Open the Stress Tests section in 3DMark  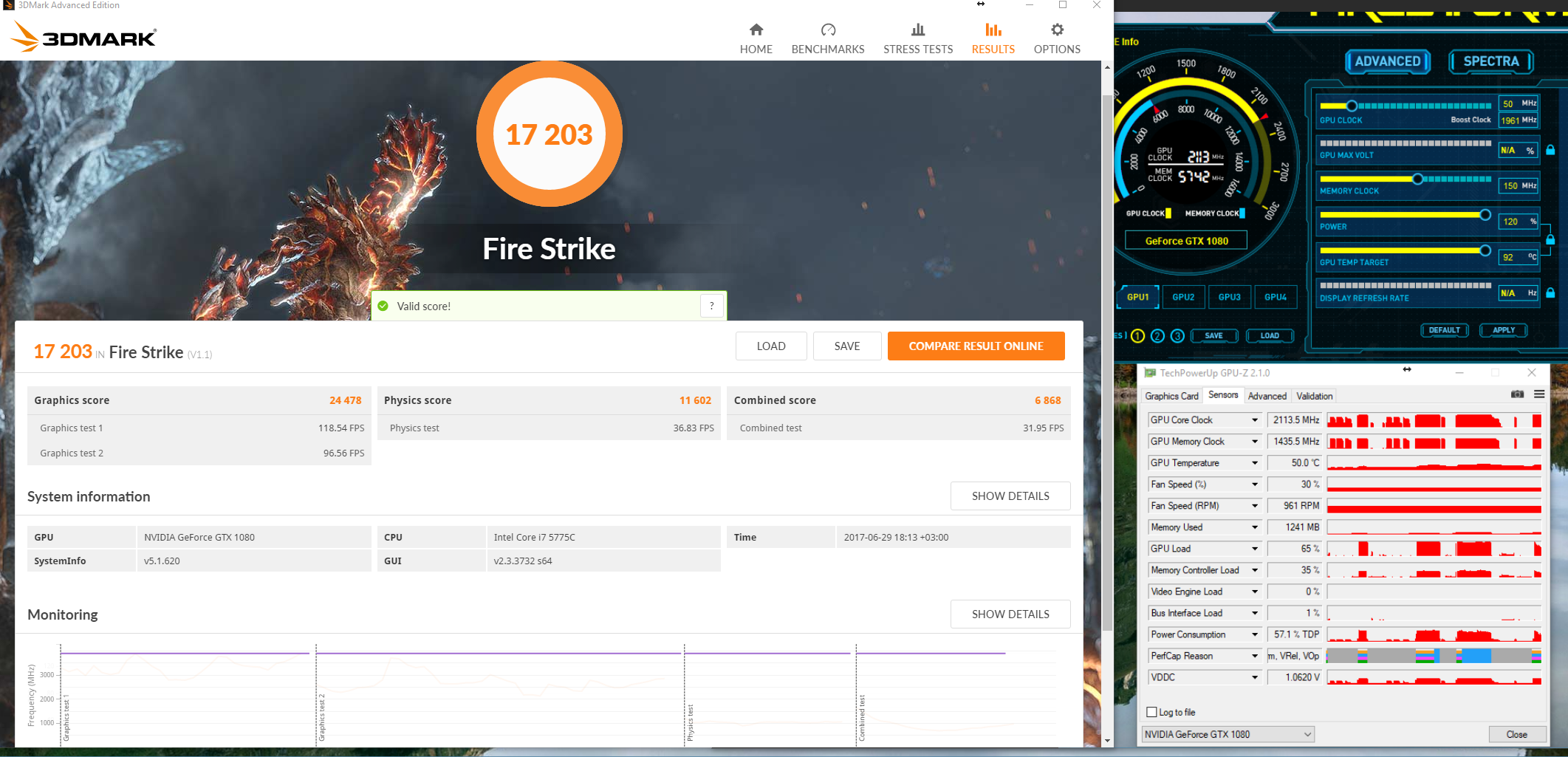(918, 38)
